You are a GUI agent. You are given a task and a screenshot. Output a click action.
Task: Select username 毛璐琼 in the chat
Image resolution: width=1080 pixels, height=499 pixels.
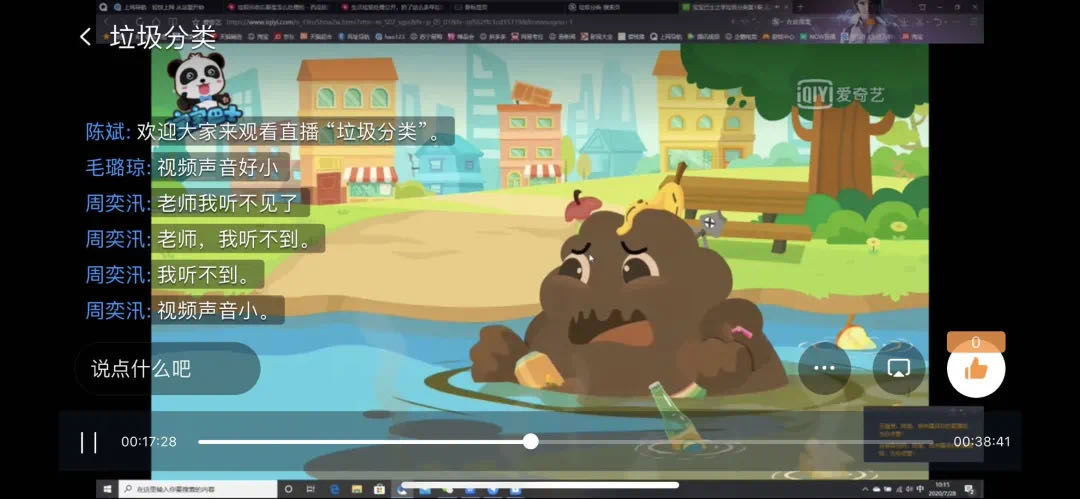115,167
